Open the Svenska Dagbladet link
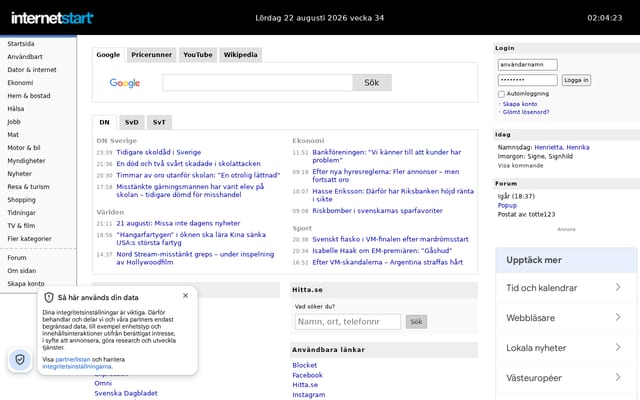Screen dimensions: 640x400 pos(126,393)
